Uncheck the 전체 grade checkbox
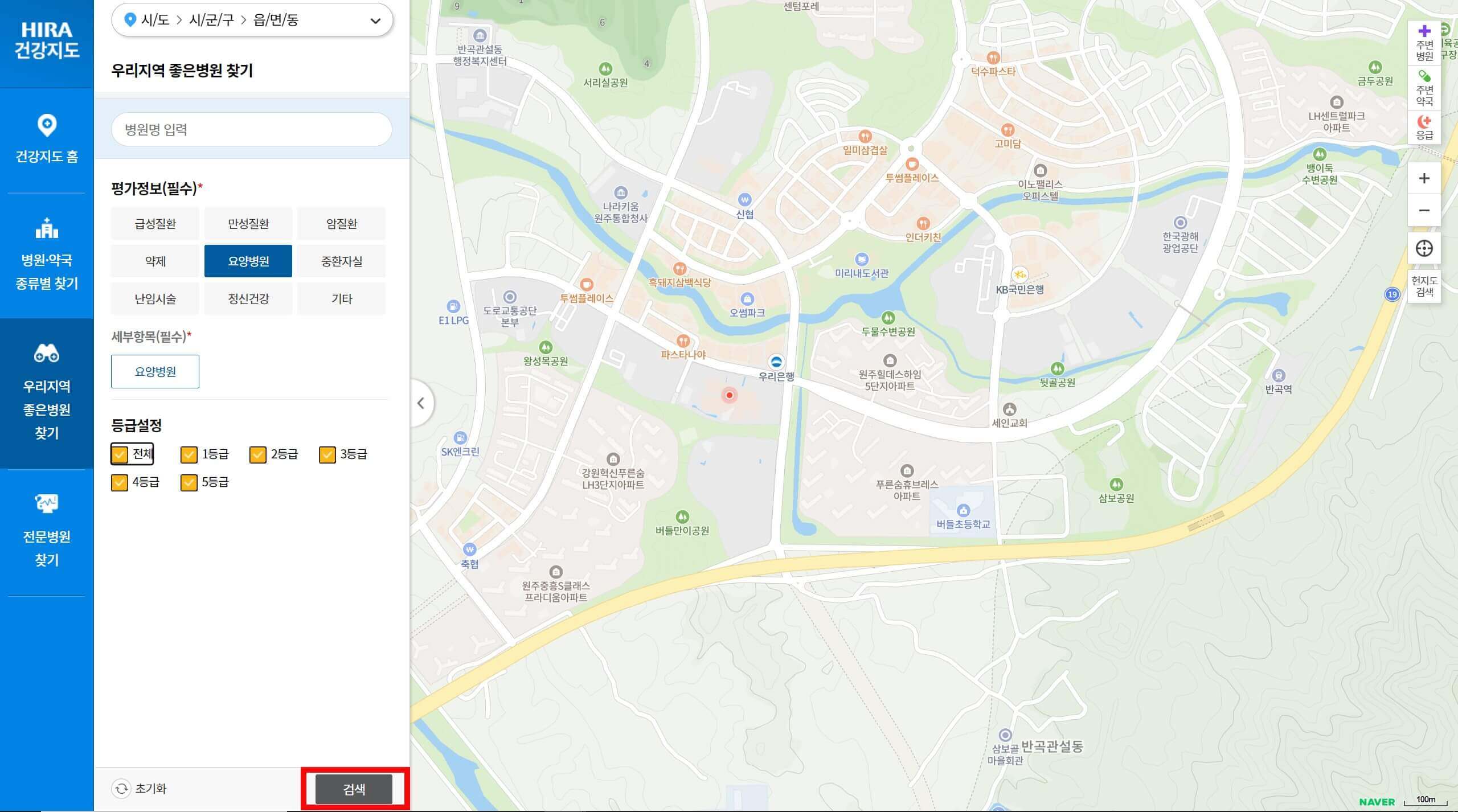Screen dimensions: 1458x812 [x=120, y=454]
